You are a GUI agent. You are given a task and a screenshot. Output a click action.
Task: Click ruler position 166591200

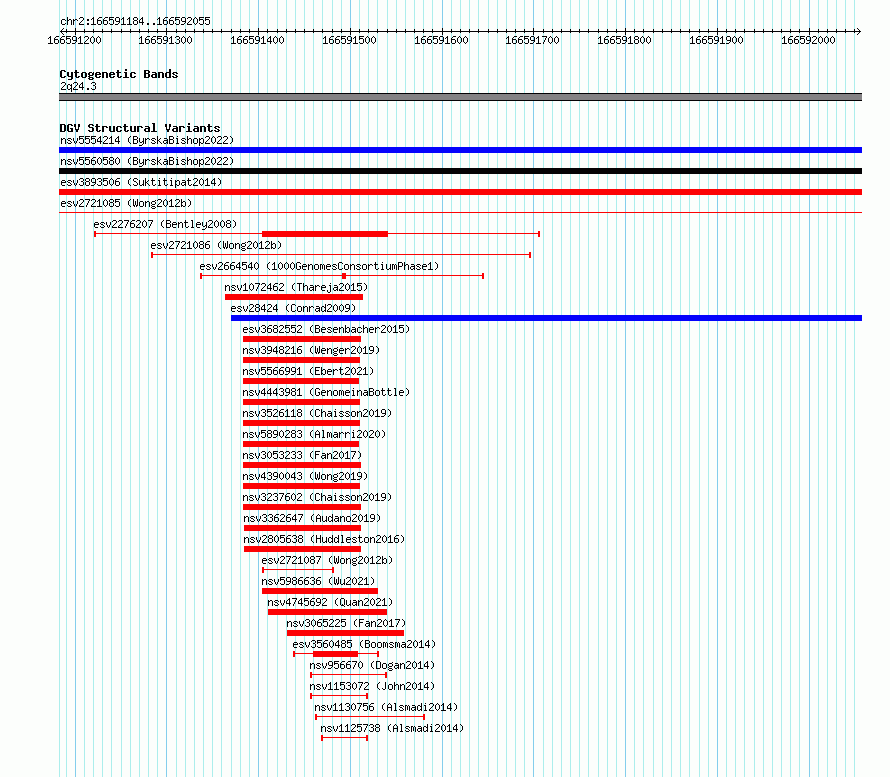pyautogui.click(x=74, y=40)
